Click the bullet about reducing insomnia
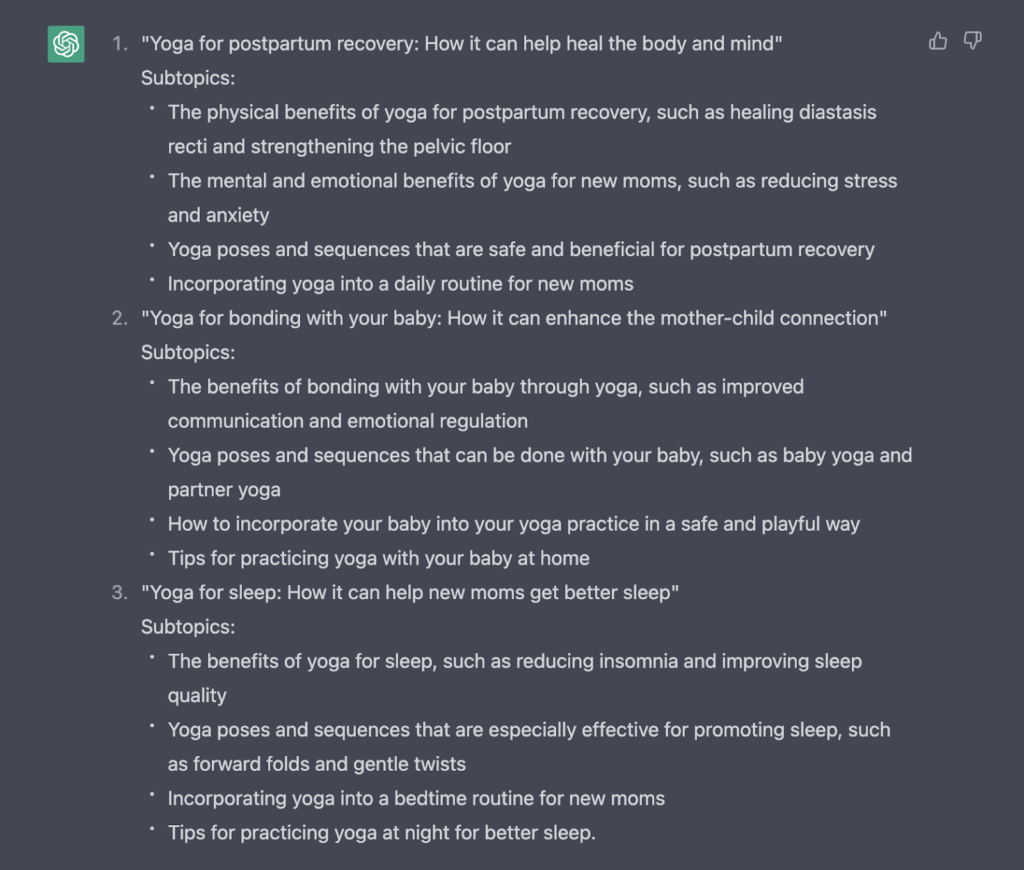 click(x=514, y=661)
